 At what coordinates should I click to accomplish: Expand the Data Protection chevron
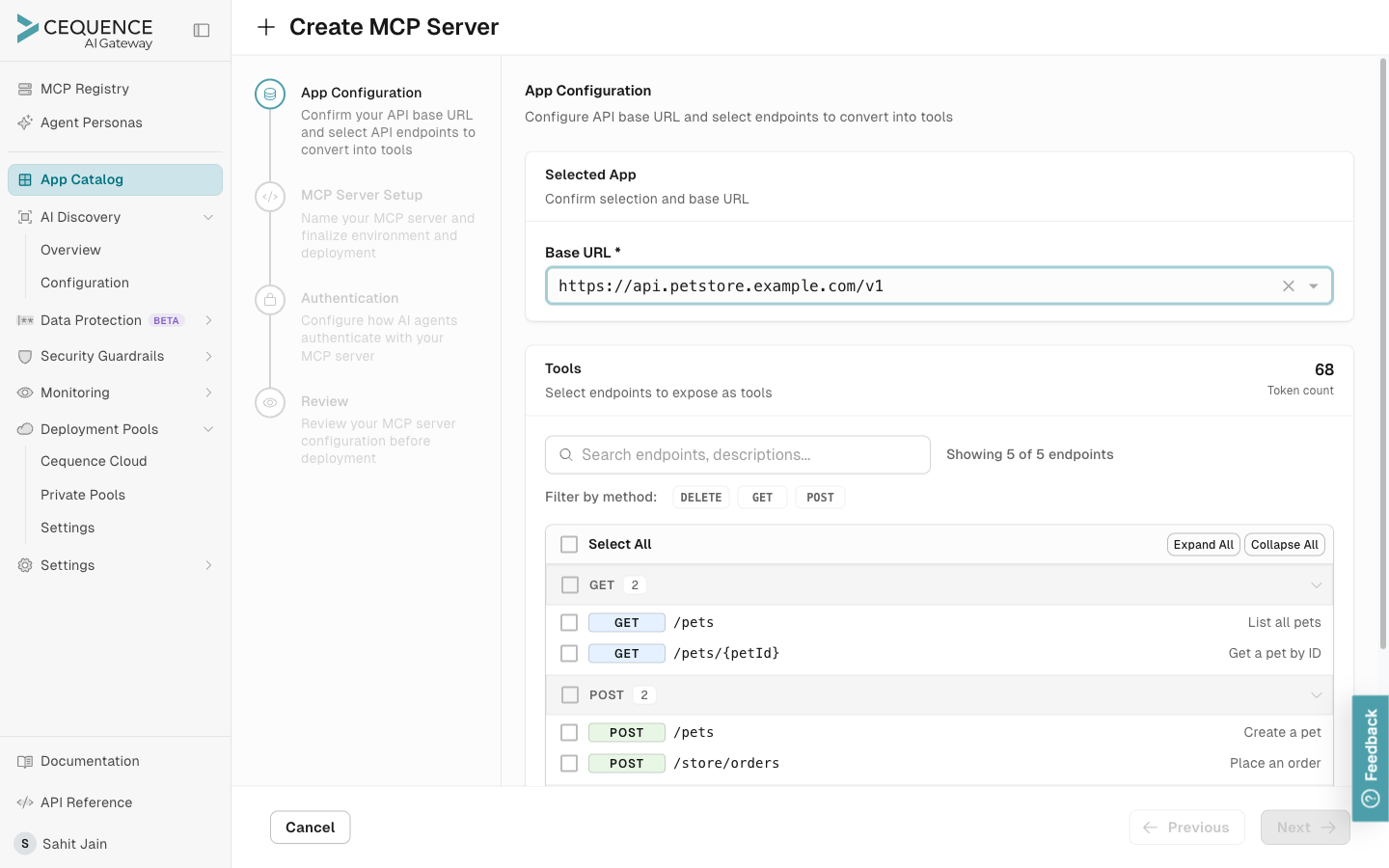point(208,320)
